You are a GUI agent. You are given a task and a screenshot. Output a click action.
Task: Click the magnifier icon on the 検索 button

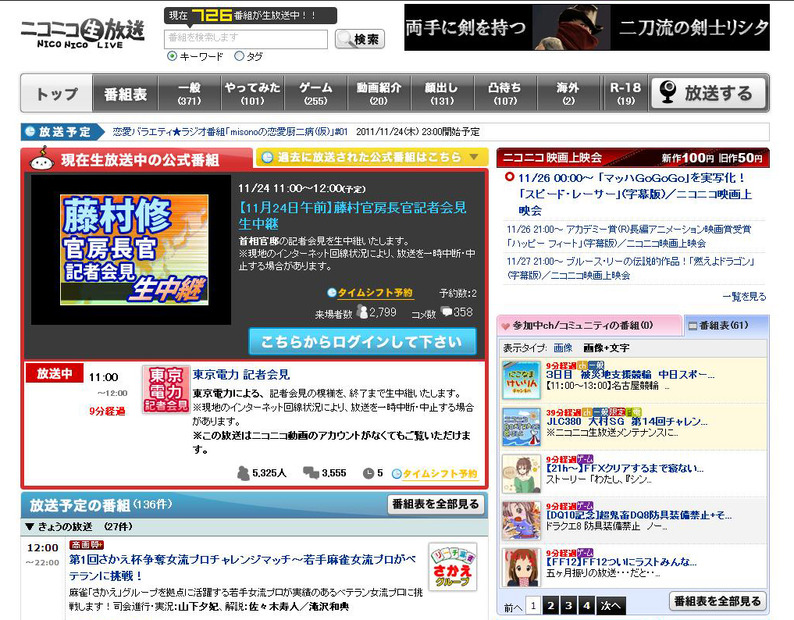[345, 39]
